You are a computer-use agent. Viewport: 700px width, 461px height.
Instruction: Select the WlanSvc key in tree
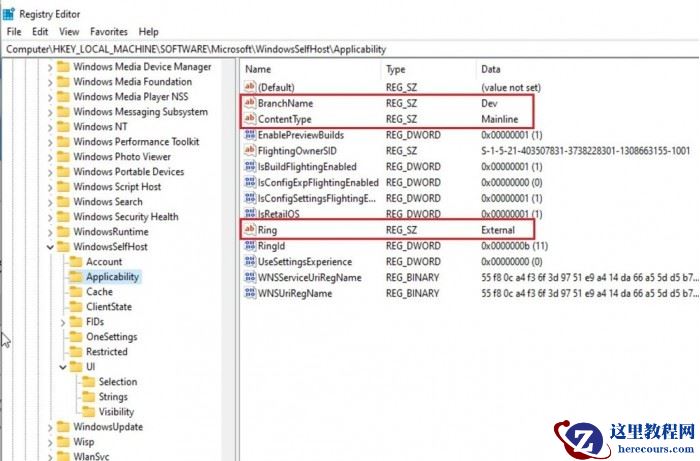click(92, 456)
